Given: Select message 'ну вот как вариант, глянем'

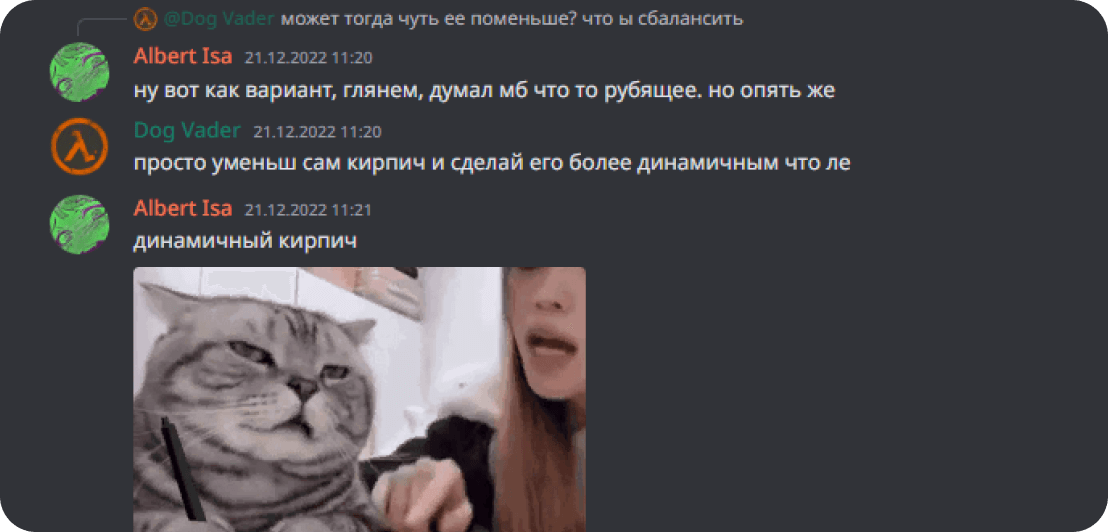Looking at the screenshot, I should pos(484,91).
